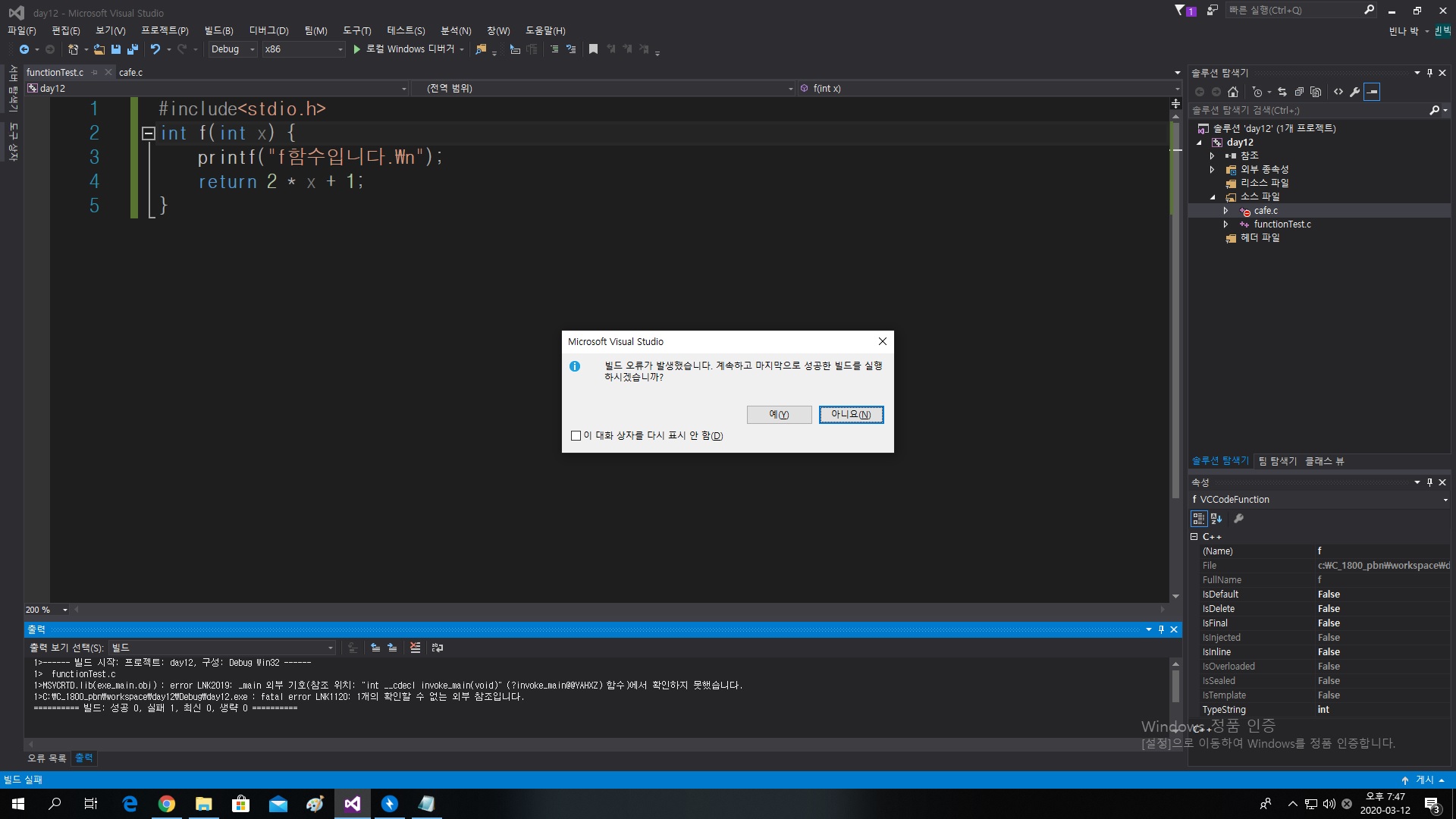Open the 빌드(B) menu
The width and height of the screenshot is (1456, 819).
point(218,30)
